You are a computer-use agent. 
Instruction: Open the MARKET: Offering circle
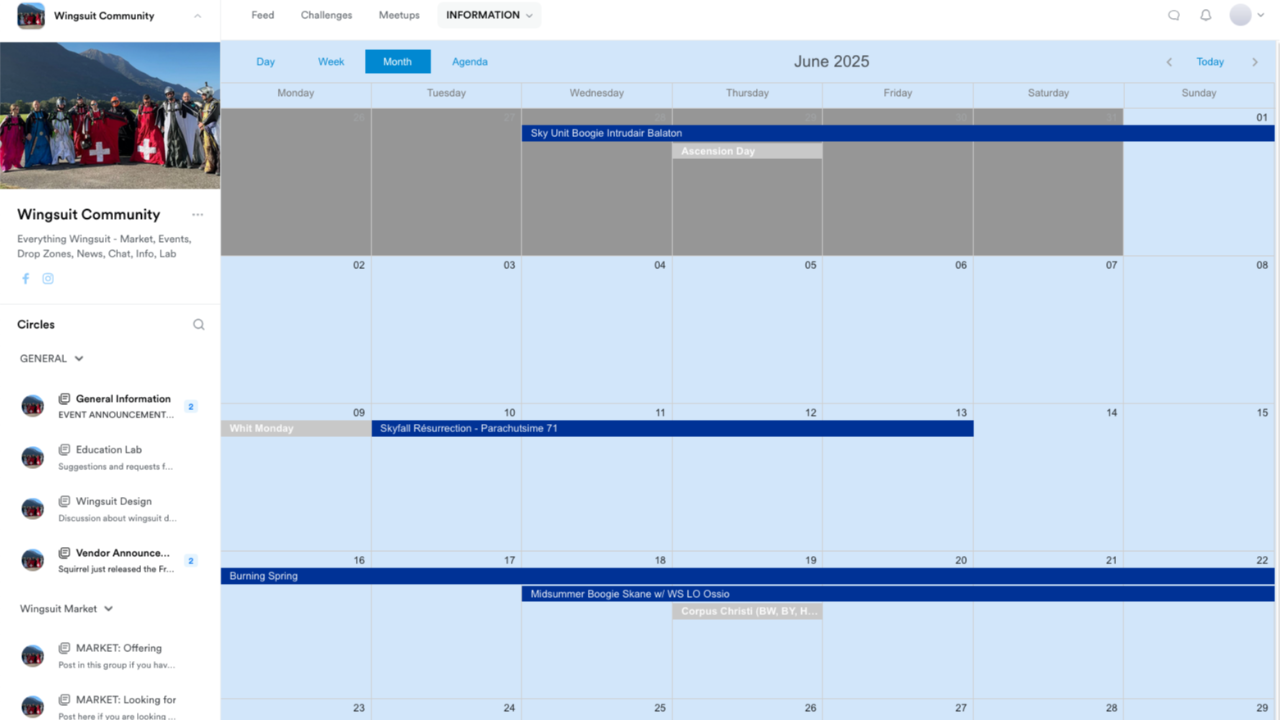[x=110, y=655]
